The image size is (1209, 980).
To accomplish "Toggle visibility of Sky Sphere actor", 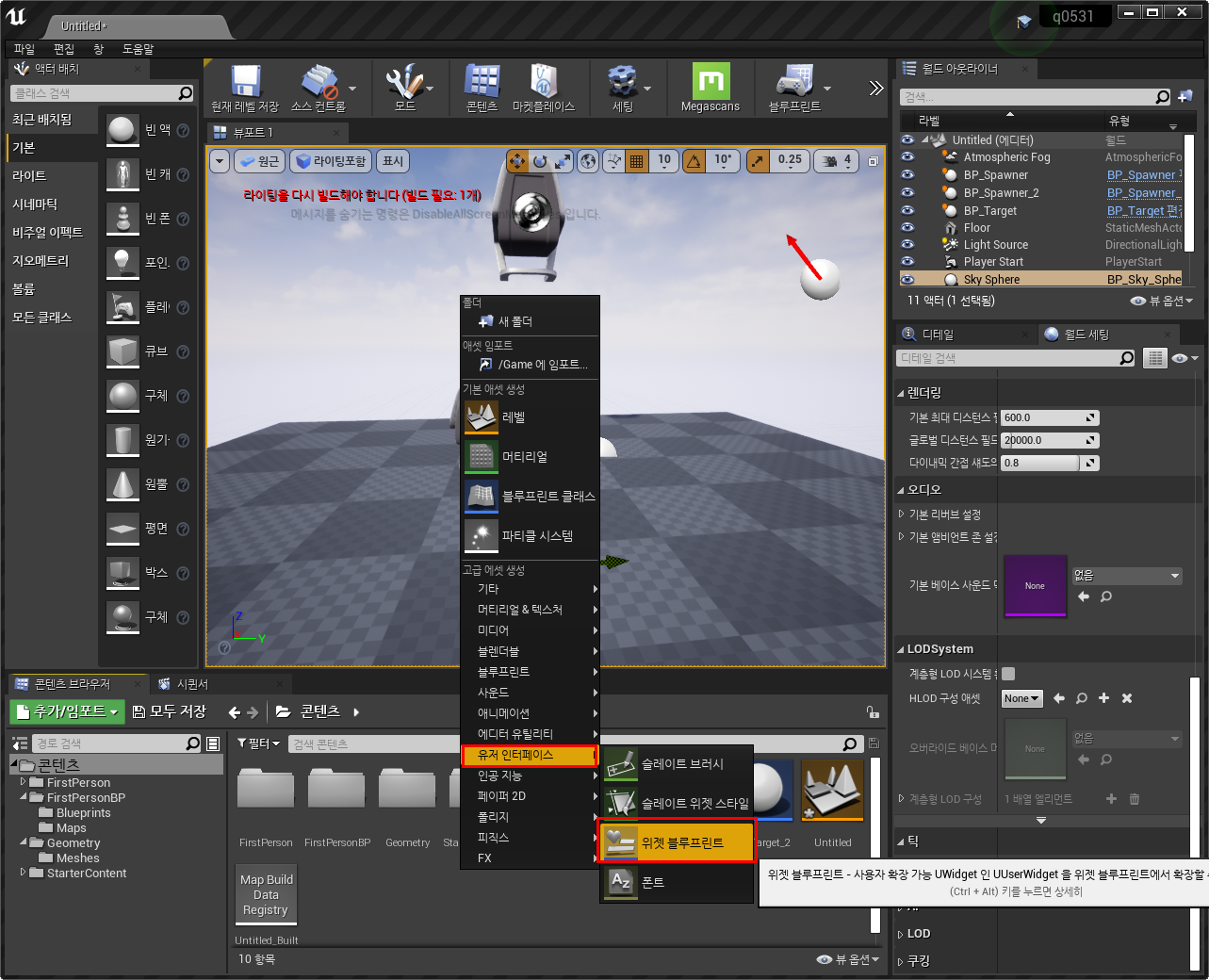I will click(x=907, y=279).
